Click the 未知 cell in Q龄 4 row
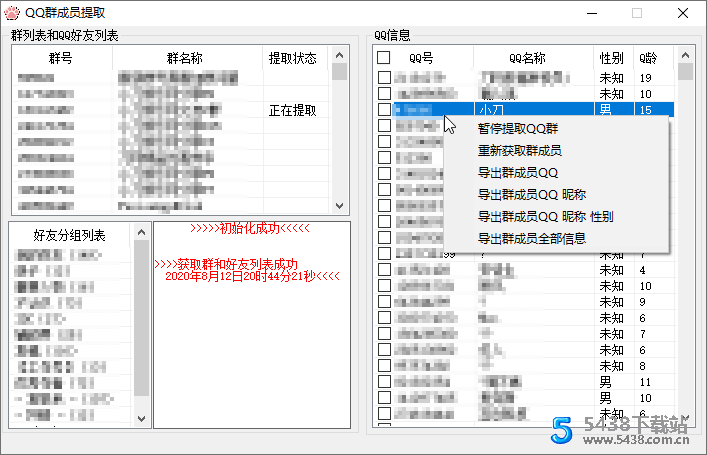 tap(611, 270)
